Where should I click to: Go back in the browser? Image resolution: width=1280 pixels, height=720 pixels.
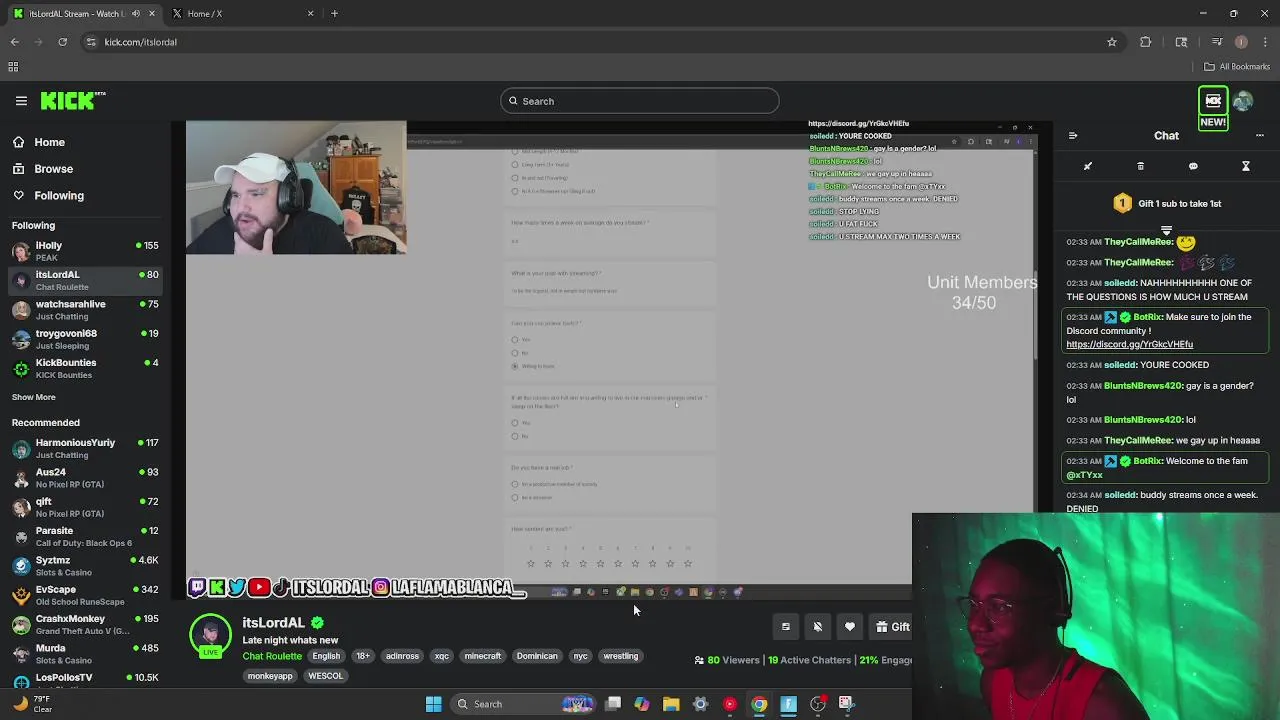[x=14, y=42]
